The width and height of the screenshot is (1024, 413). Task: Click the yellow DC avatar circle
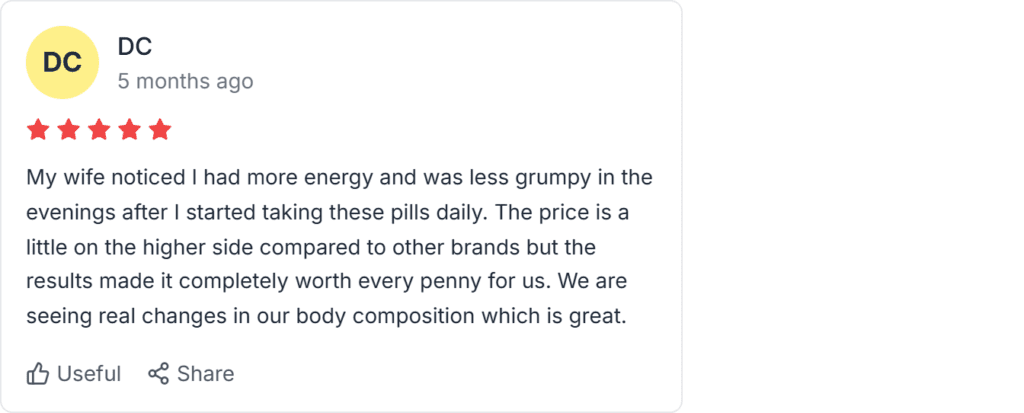(x=62, y=62)
